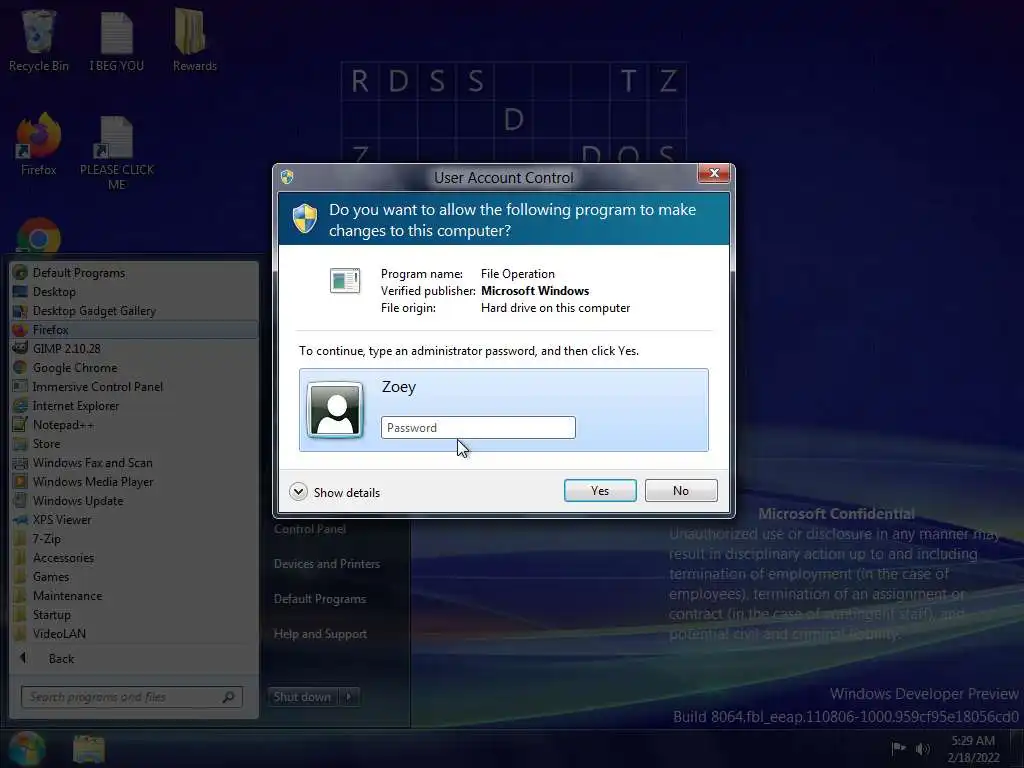Click the Desktop Gadget Gallery list icon
The image size is (1024, 768).
click(x=20, y=311)
